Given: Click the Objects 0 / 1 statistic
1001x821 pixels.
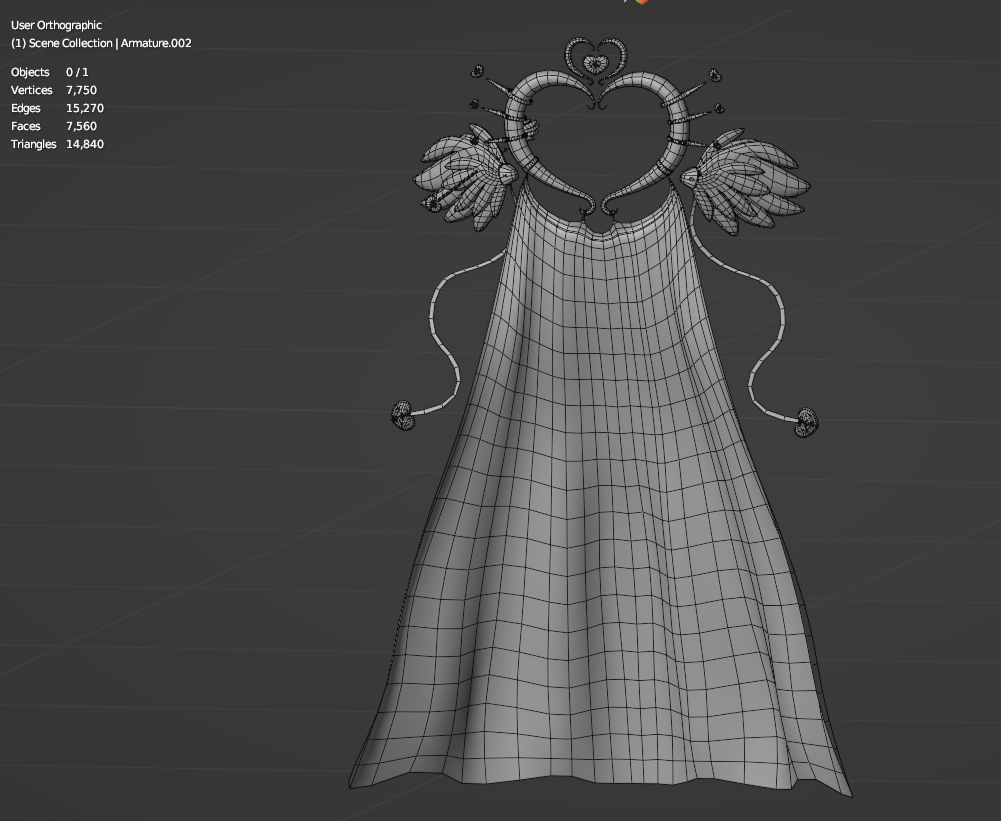Looking at the screenshot, I should coord(50,72).
